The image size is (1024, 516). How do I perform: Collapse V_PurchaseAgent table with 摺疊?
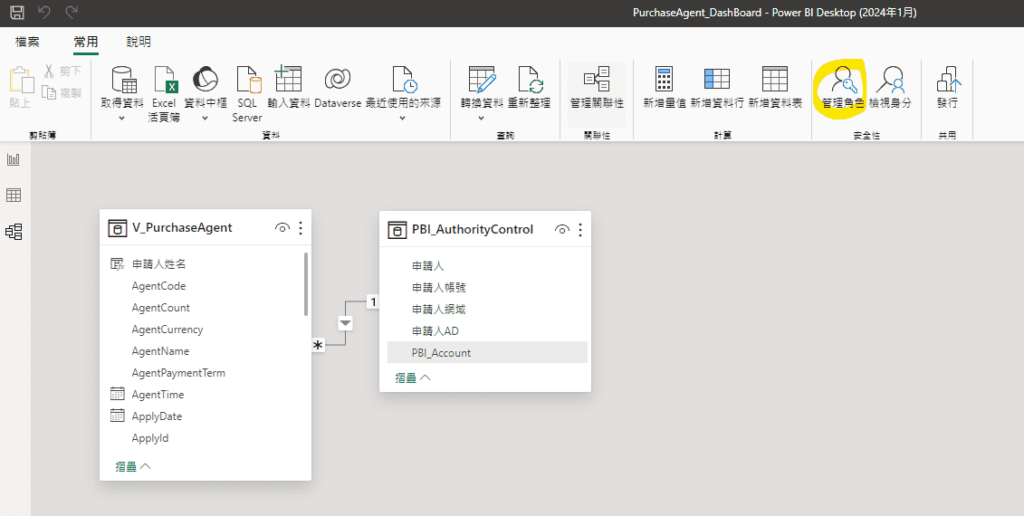(133, 466)
